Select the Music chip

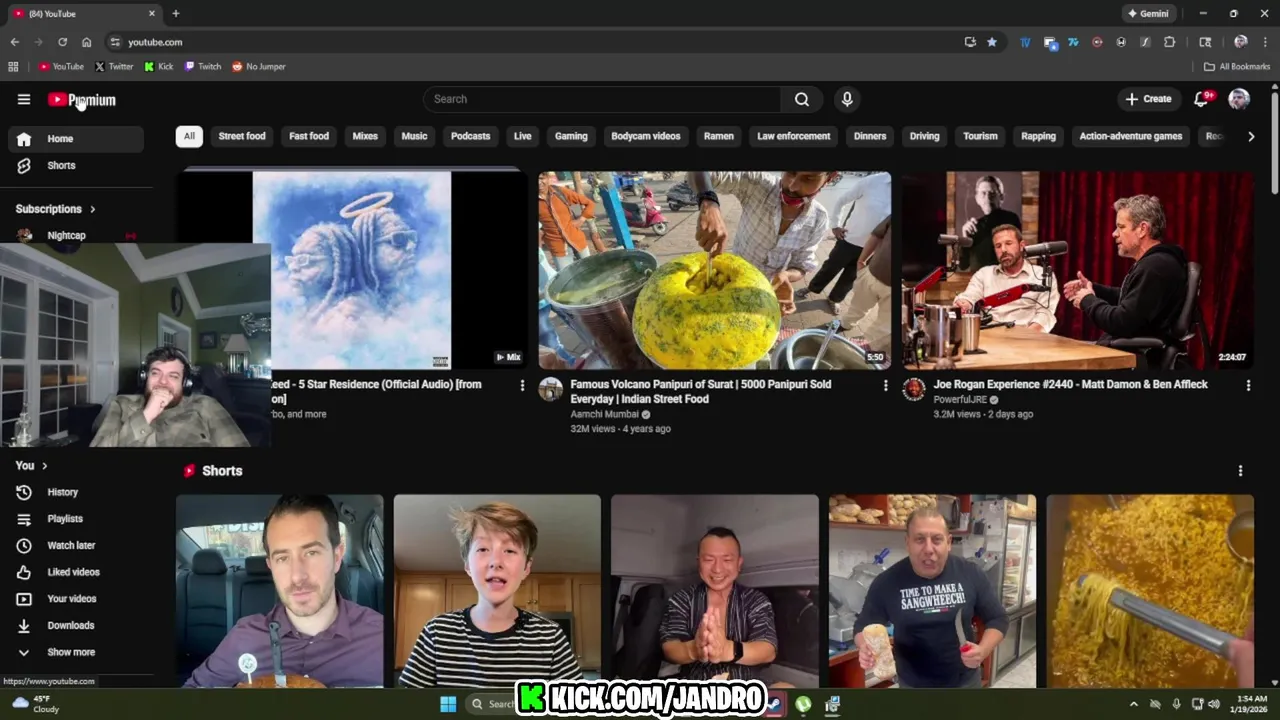coord(414,136)
